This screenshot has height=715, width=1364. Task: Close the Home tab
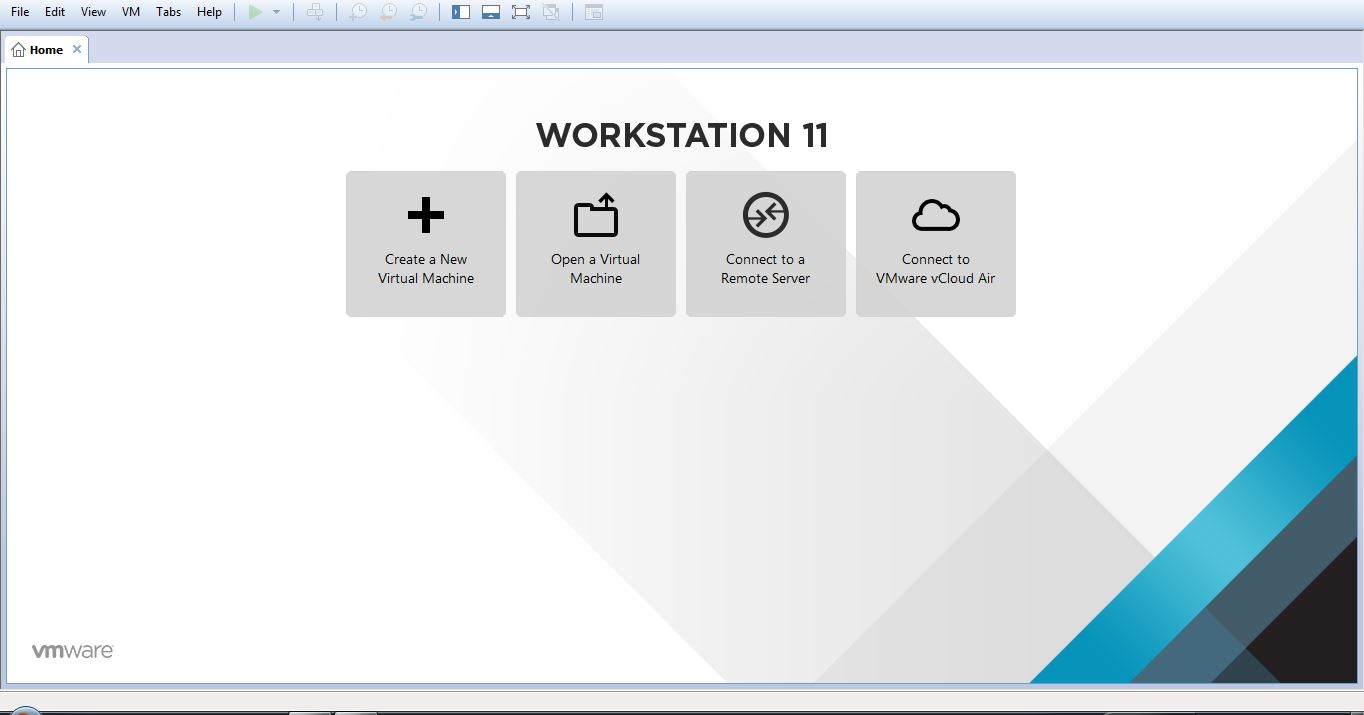click(x=77, y=49)
